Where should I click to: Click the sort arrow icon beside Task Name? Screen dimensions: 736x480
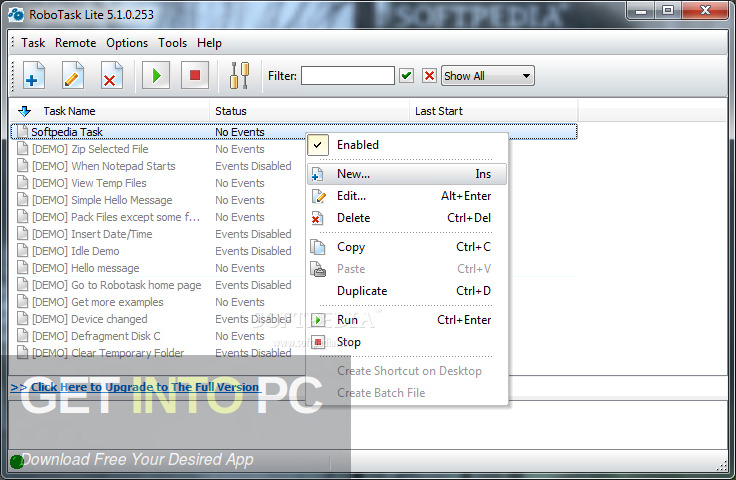(24, 111)
